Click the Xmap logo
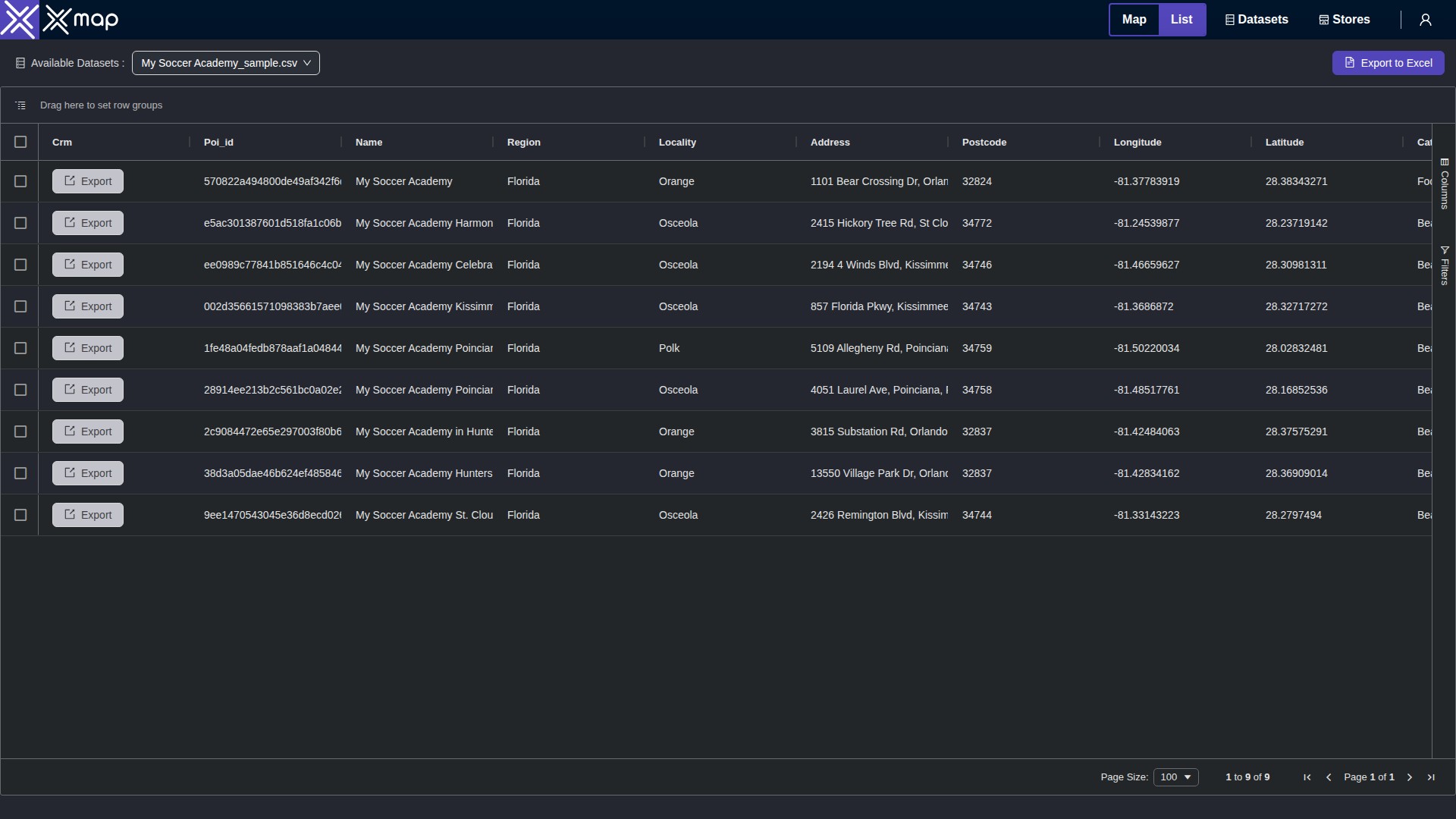The image size is (1456, 819). click(59, 20)
